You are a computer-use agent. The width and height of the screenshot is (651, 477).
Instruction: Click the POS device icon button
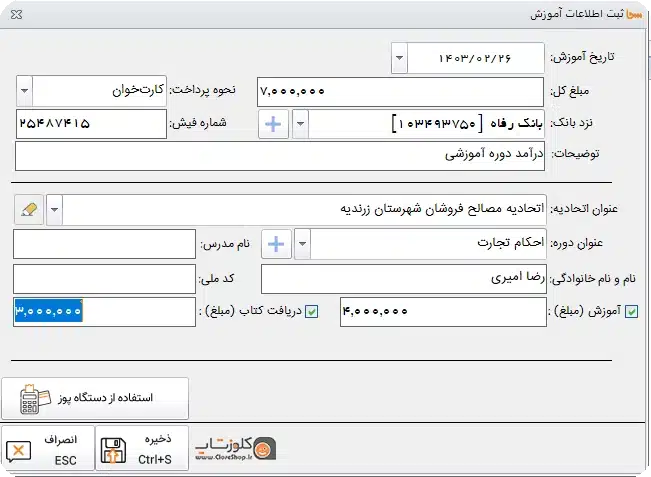pyautogui.click(x=95, y=398)
